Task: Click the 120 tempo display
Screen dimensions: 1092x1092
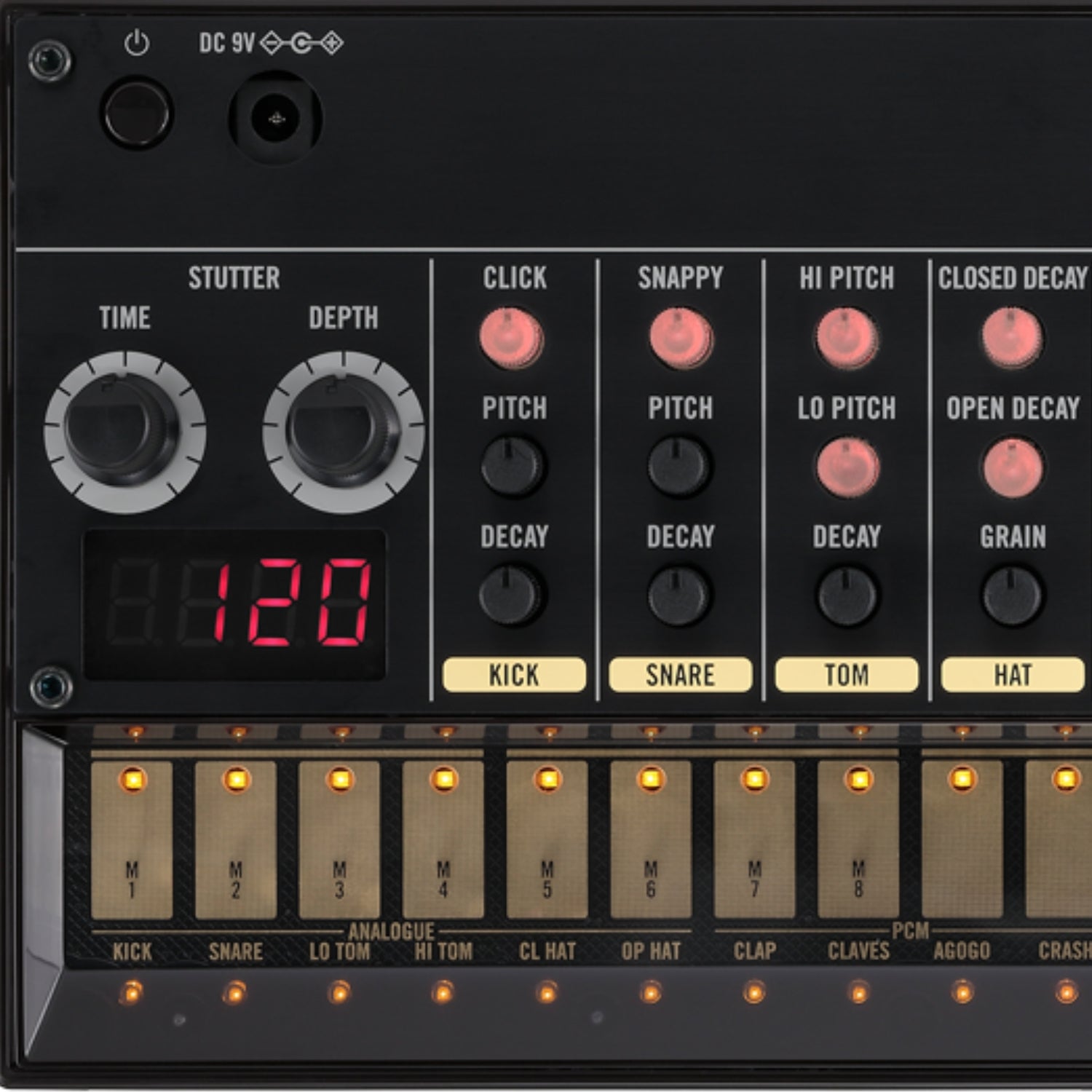Action: coord(234,605)
